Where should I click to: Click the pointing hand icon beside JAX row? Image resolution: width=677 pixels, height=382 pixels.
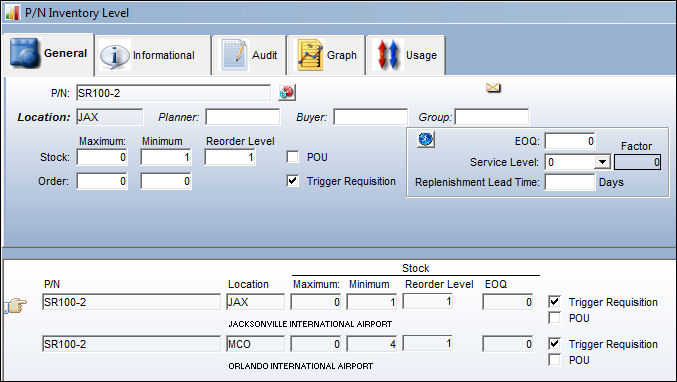[16, 305]
